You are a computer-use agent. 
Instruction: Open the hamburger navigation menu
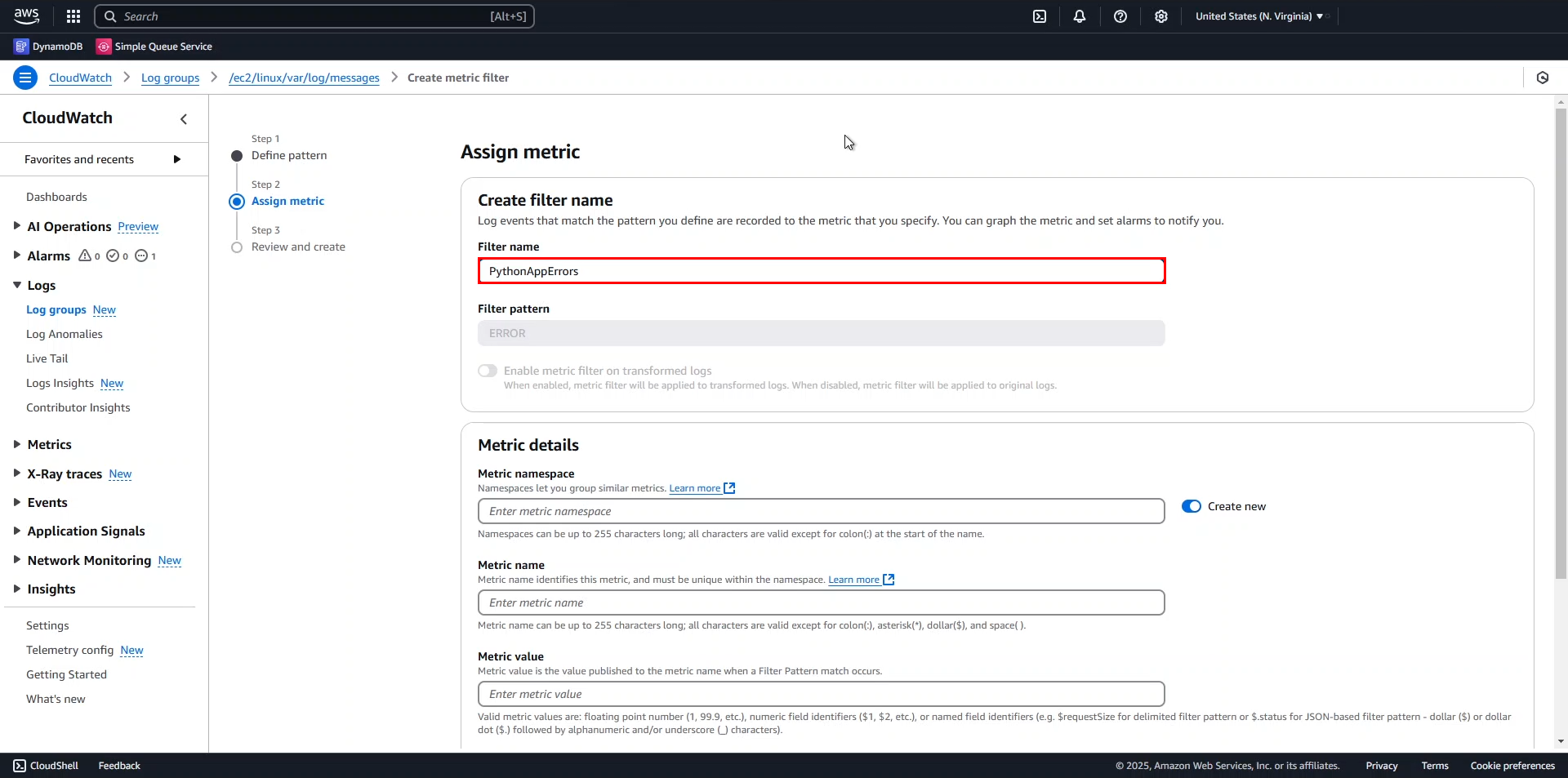24,77
